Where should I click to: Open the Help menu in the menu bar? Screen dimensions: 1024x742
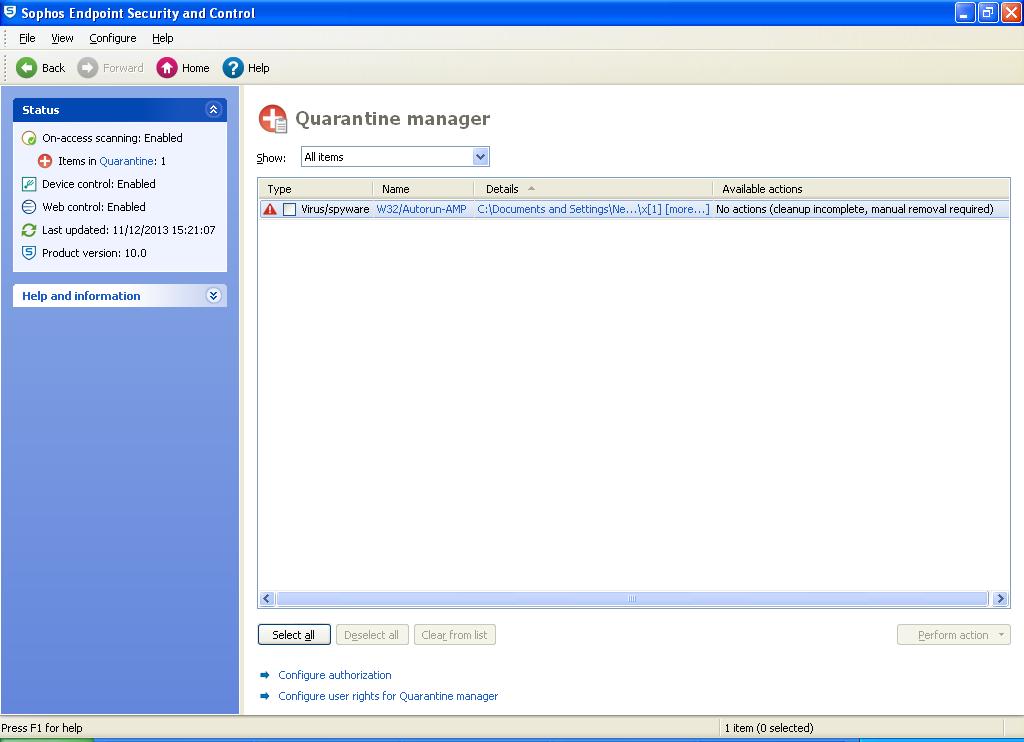[x=163, y=39]
